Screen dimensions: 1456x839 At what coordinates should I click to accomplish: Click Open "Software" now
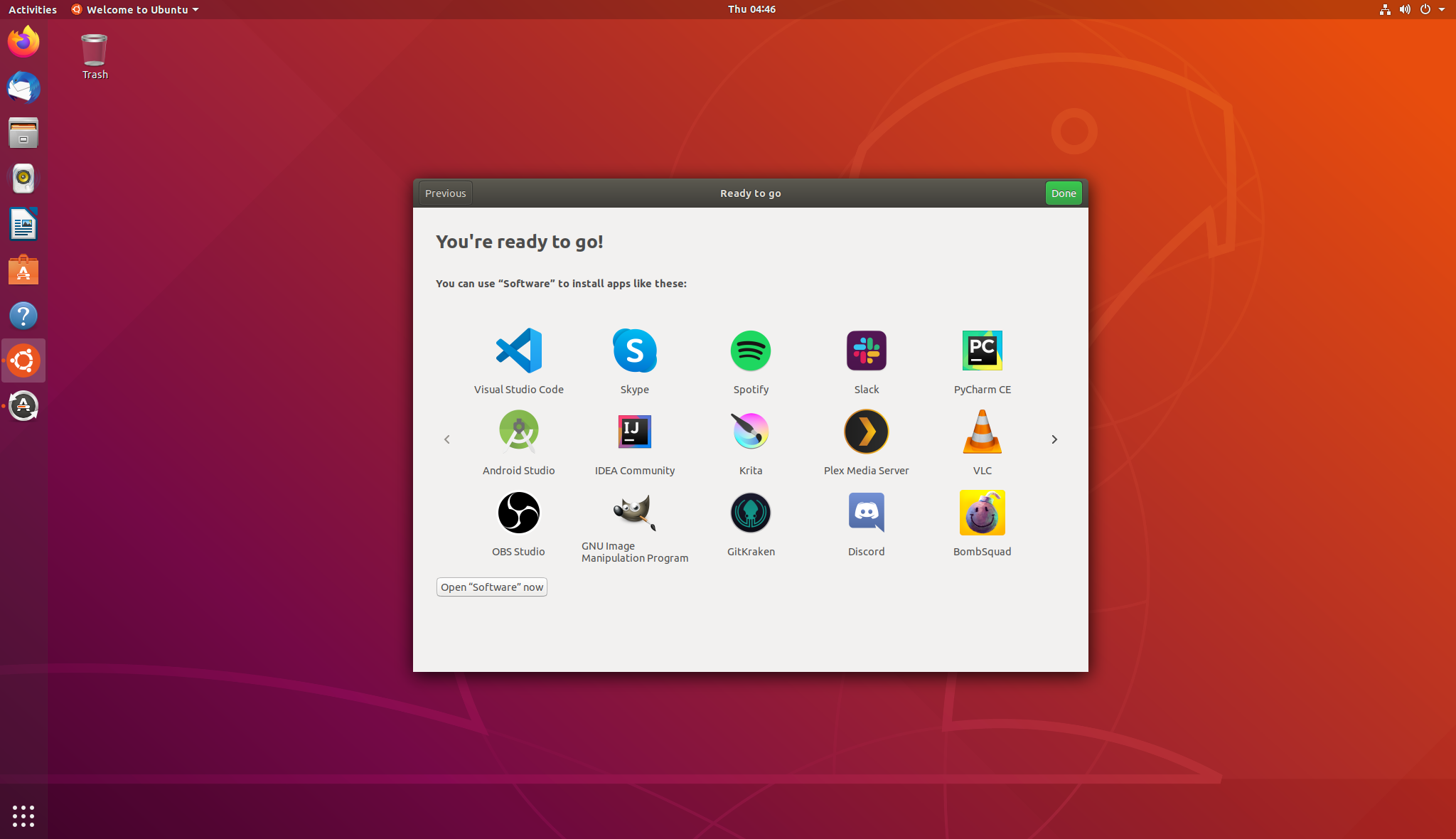(x=491, y=587)
